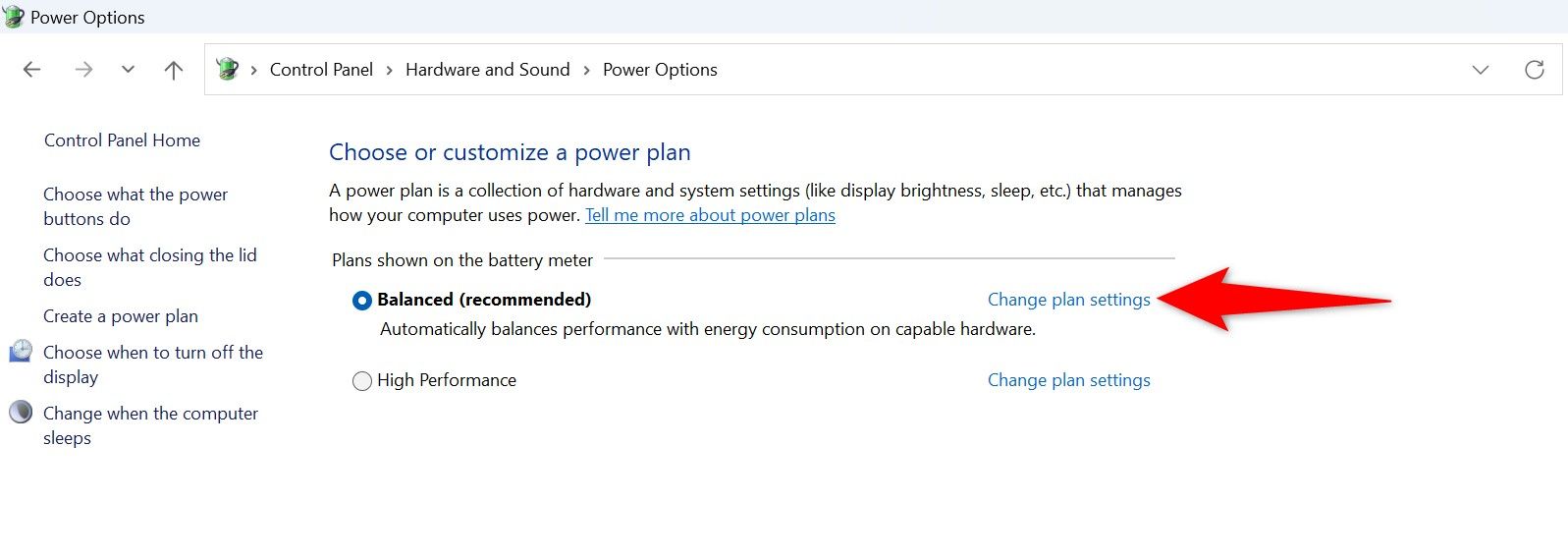Click the Back navigation arrow
This screenshot has height=558, width=1568.
click(x=32, y=70)
